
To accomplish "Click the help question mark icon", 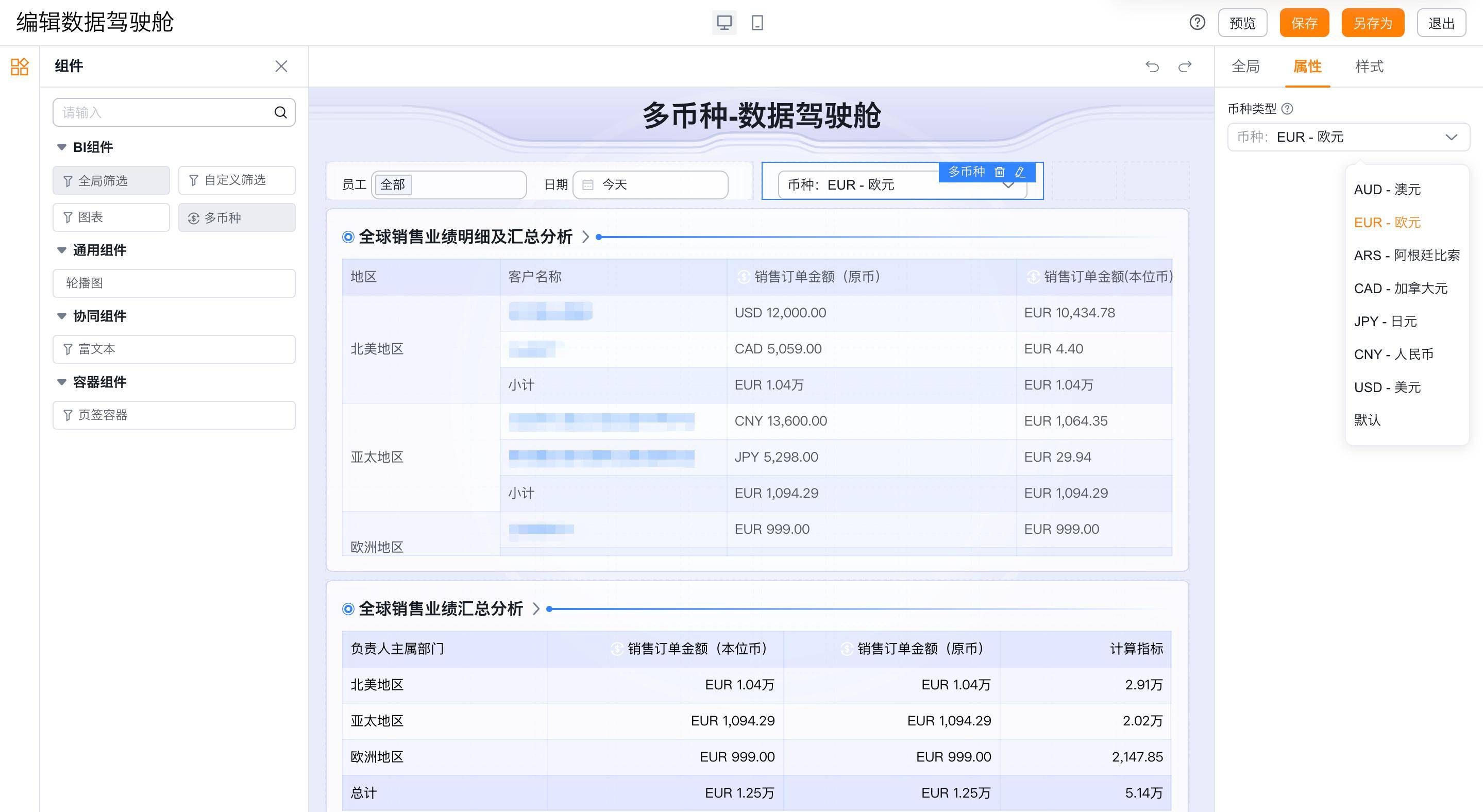I will (1197, 23).
